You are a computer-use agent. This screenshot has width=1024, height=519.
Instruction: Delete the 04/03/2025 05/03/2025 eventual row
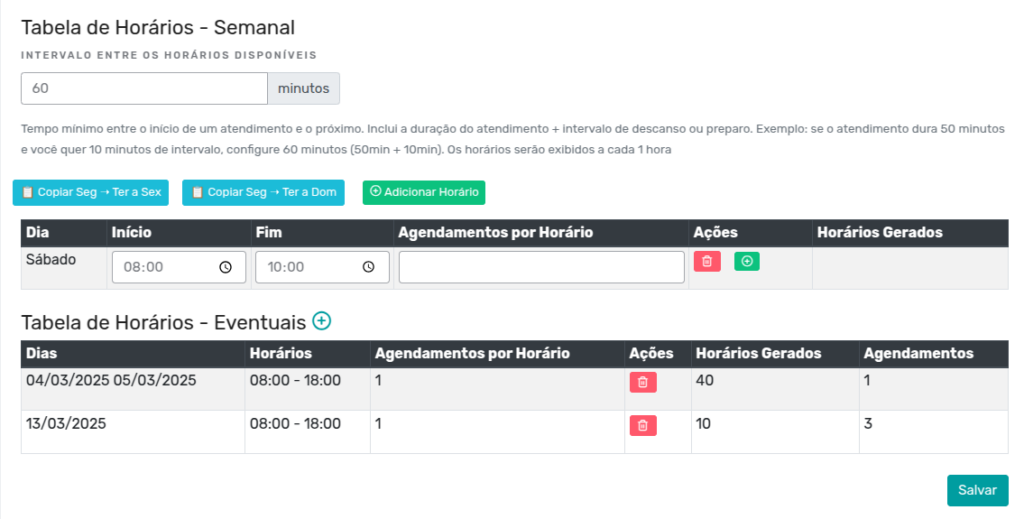pos(643,382)
